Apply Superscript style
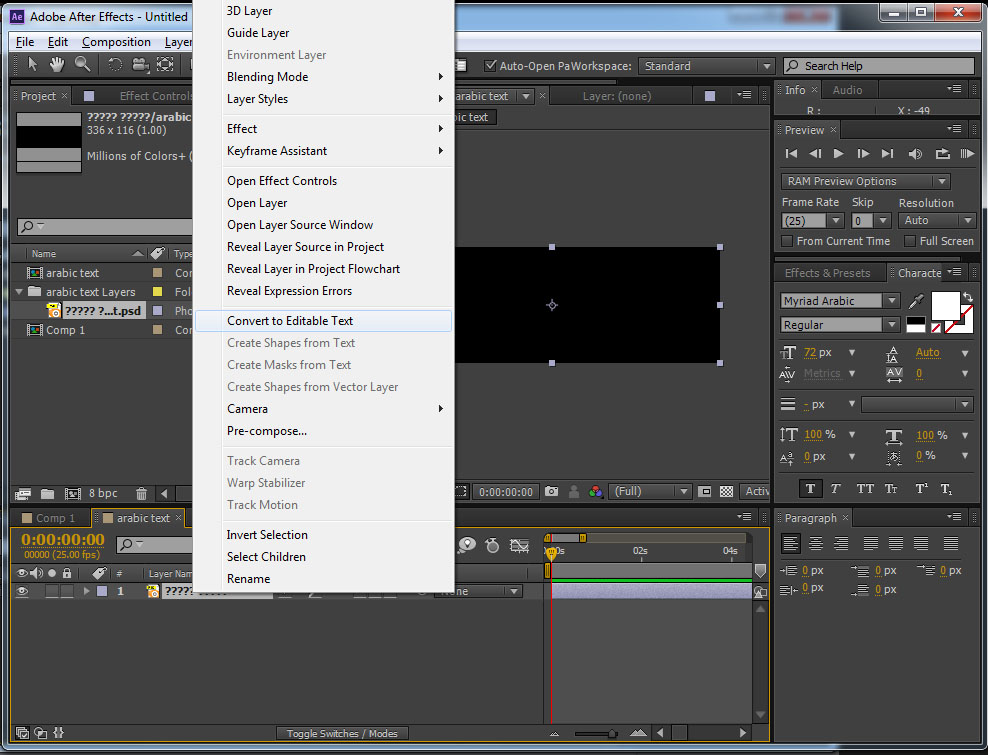Screen dimensions: 988x755 pyautogui.click(x=921, y=488)
